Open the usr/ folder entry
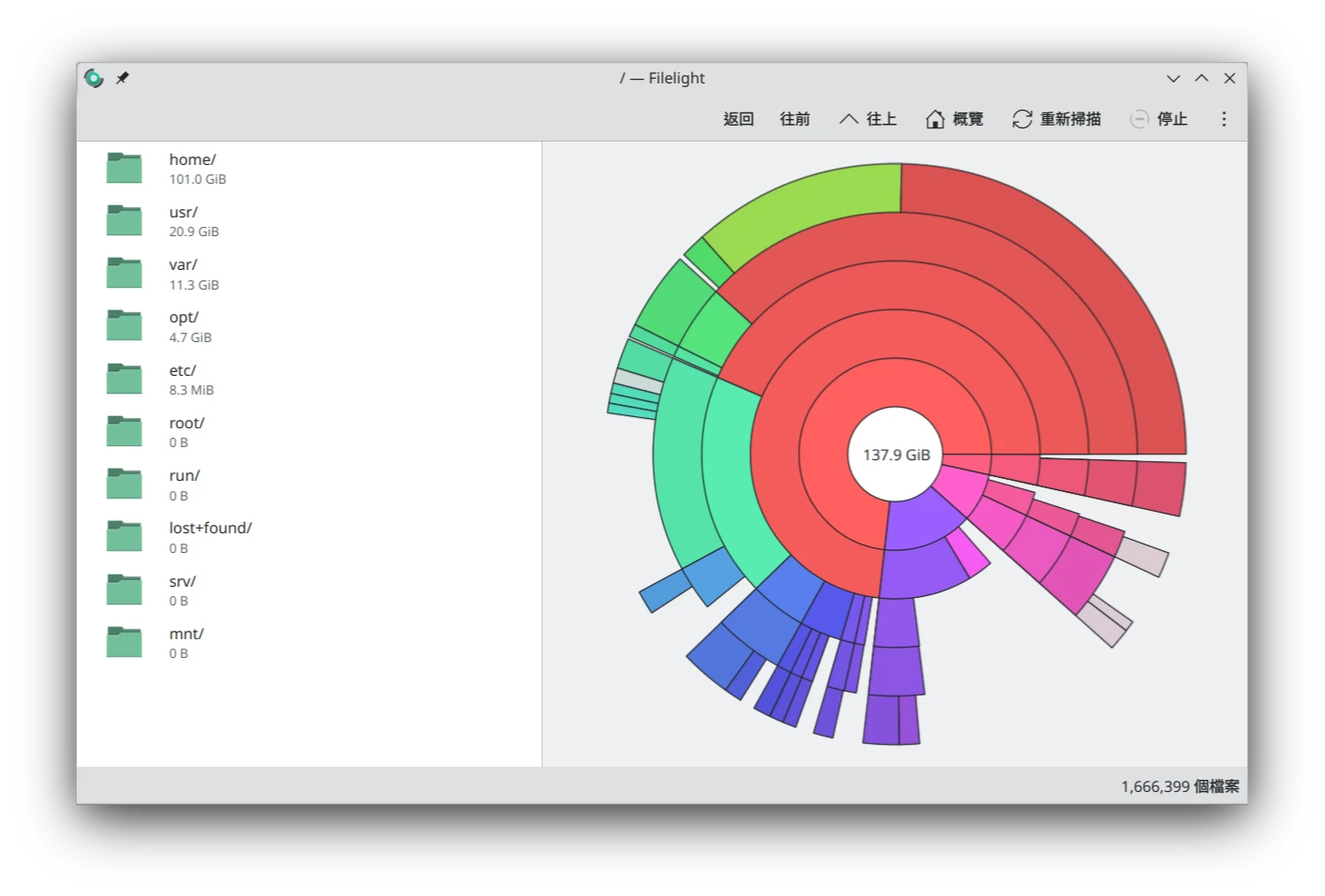Screen dimensions: 1325x896 click(184, 221)
